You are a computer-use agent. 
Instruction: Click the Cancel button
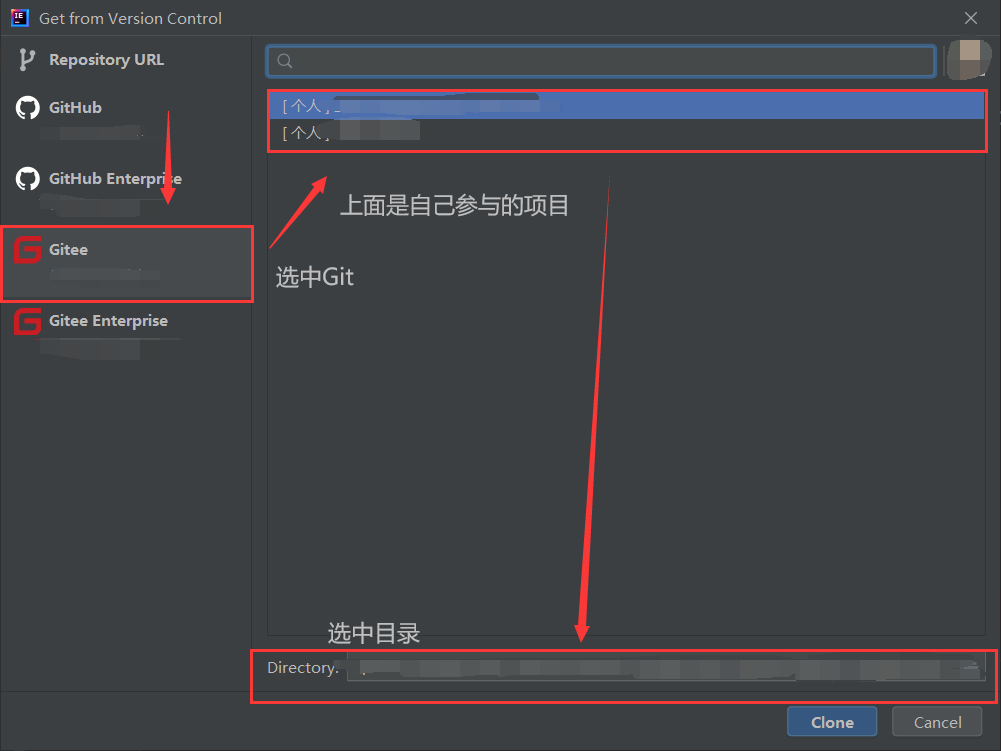pyautogui.click(x=937, y=722)
